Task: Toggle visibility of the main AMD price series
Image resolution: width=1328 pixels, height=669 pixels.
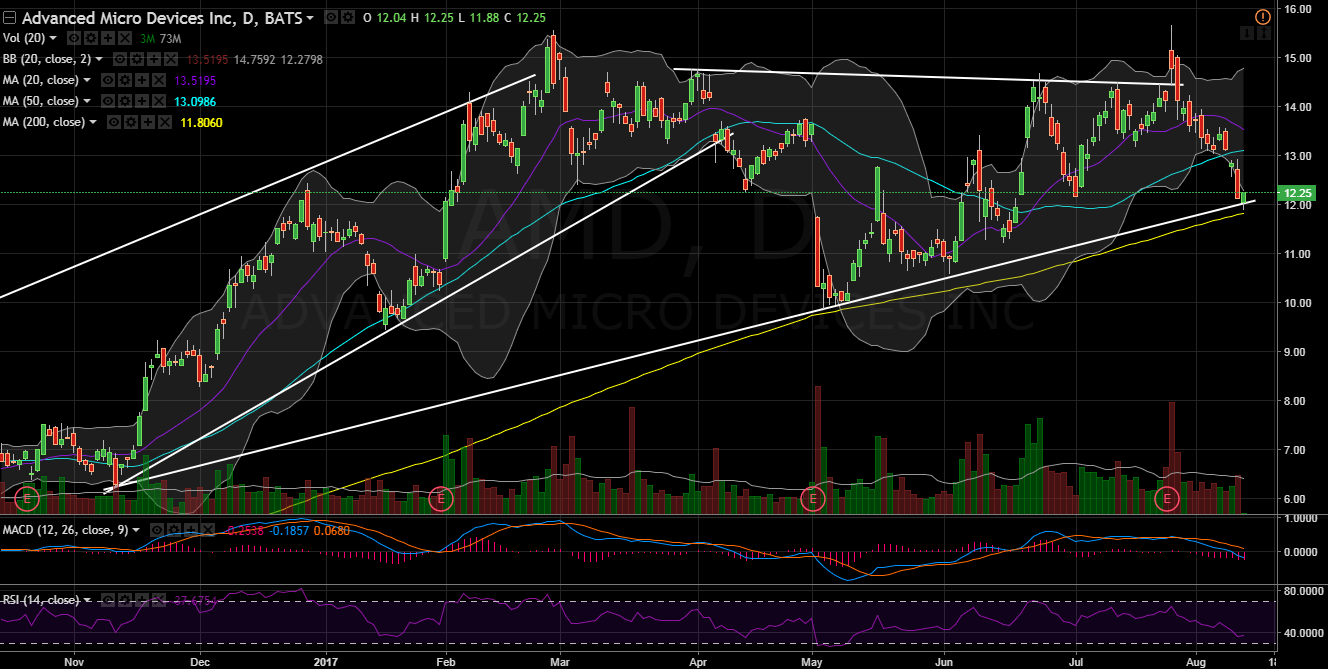Action: click(x=333, y=18)
